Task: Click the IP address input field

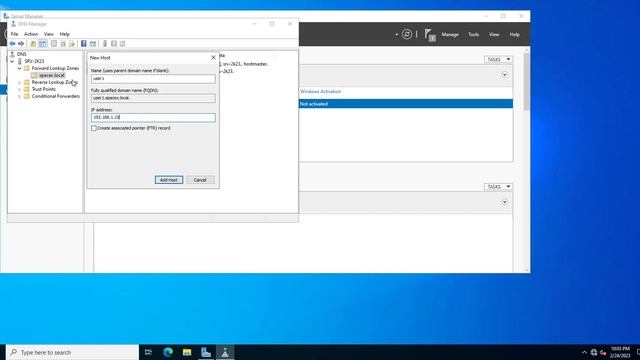Action: (153, 118)
